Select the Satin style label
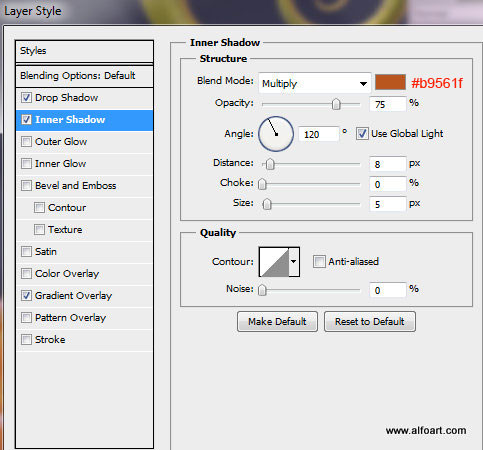 pos(46,252)
